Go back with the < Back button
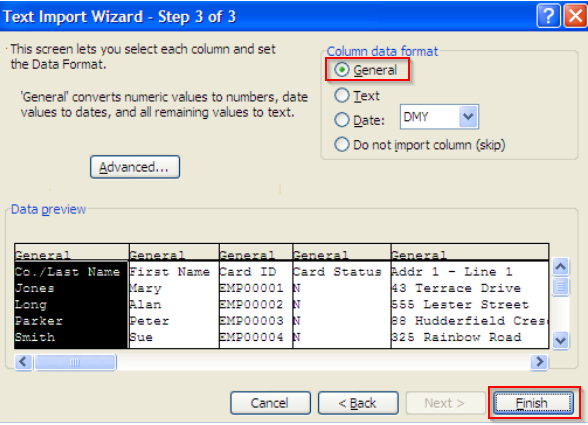The width and height of the screenshot is (588, 425). coord(358,403)
